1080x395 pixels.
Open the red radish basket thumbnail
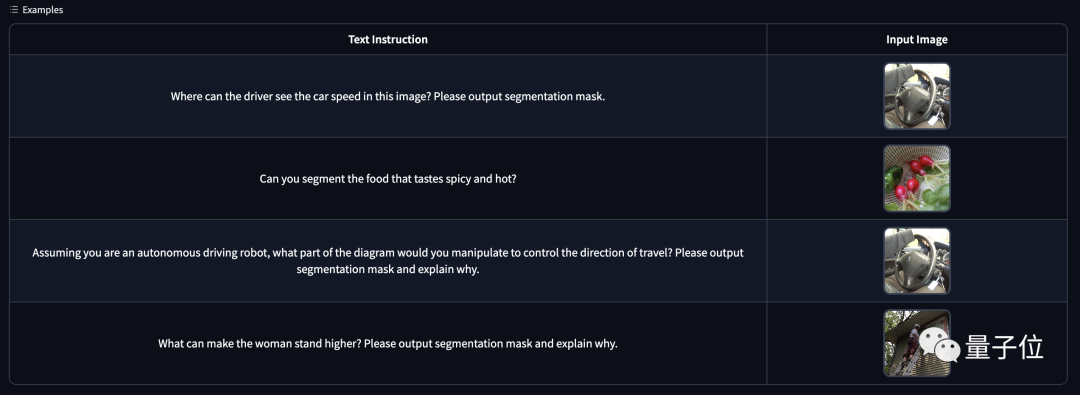[x=917, y=179]
